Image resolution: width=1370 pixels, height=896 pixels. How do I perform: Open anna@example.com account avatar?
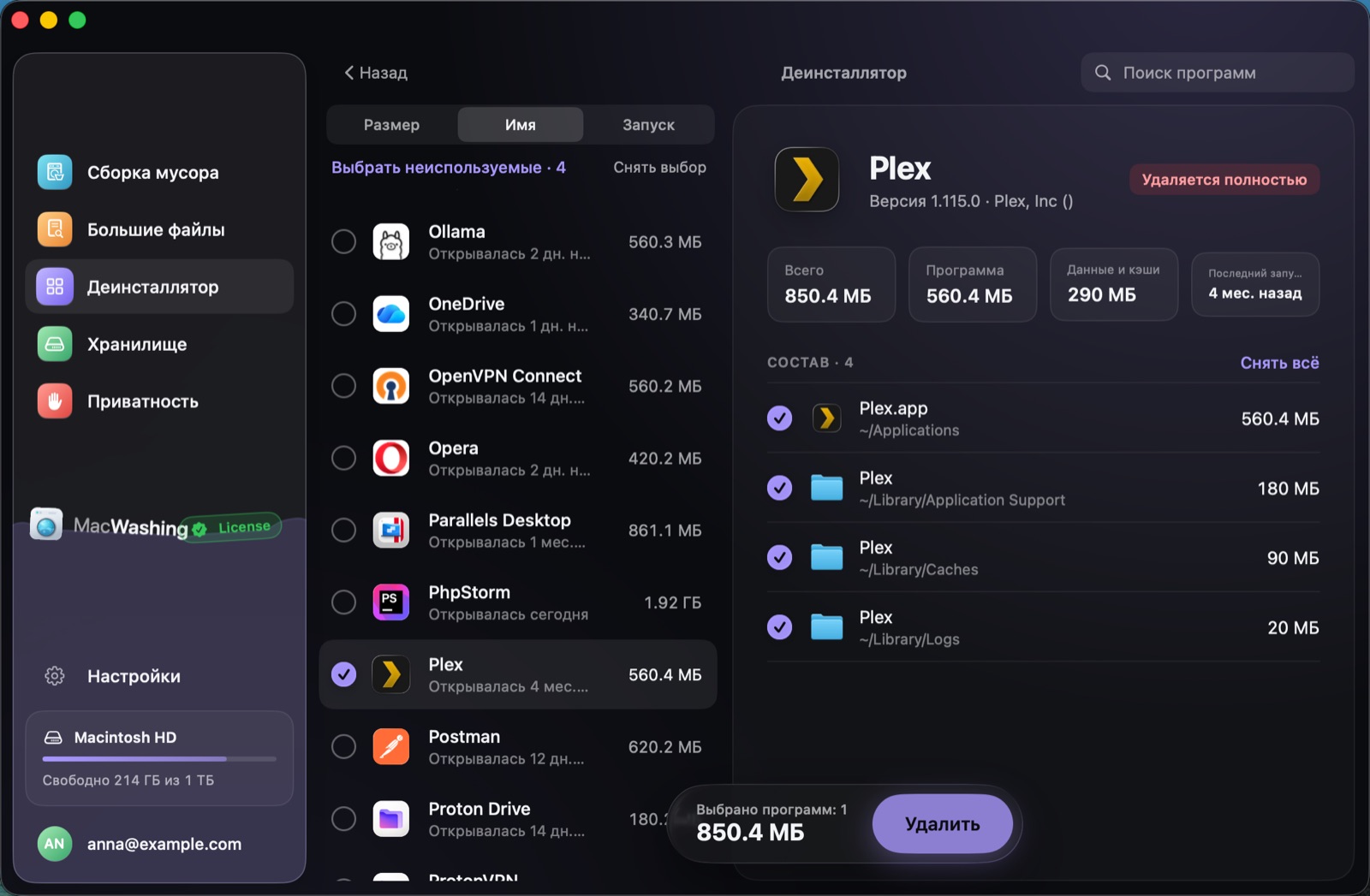point(55,844)
